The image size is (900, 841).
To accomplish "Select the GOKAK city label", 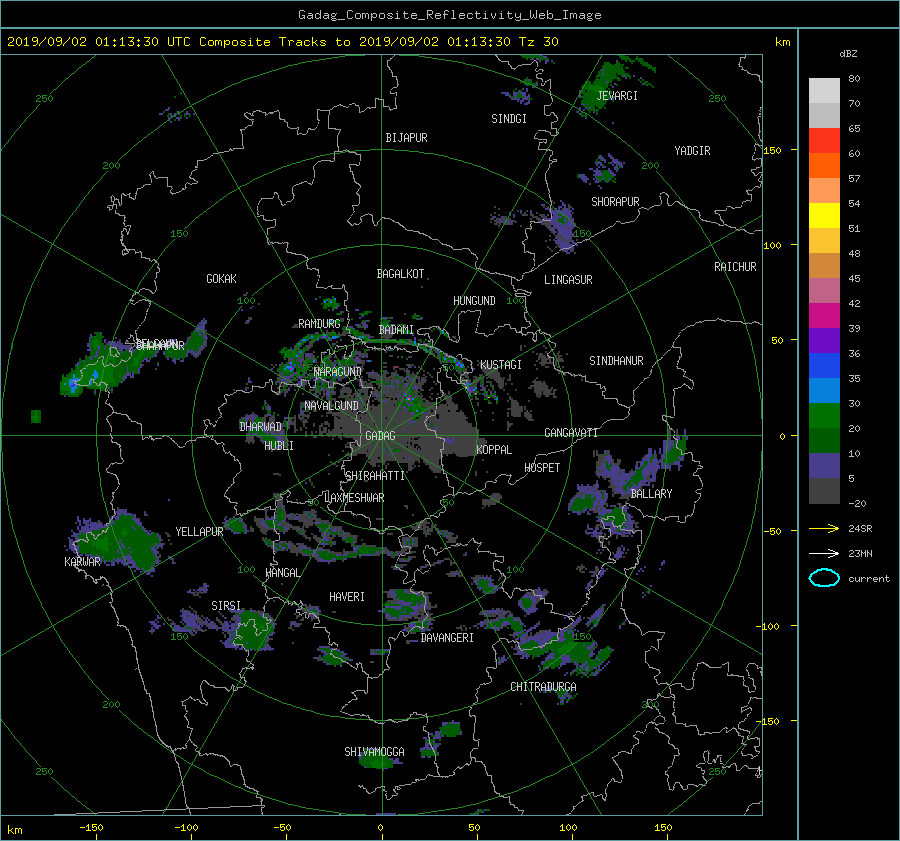I will pos(221,278).
